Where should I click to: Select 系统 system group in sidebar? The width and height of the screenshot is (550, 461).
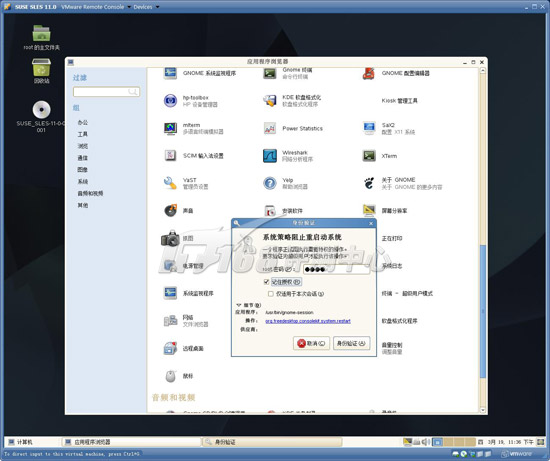(83, 181)
